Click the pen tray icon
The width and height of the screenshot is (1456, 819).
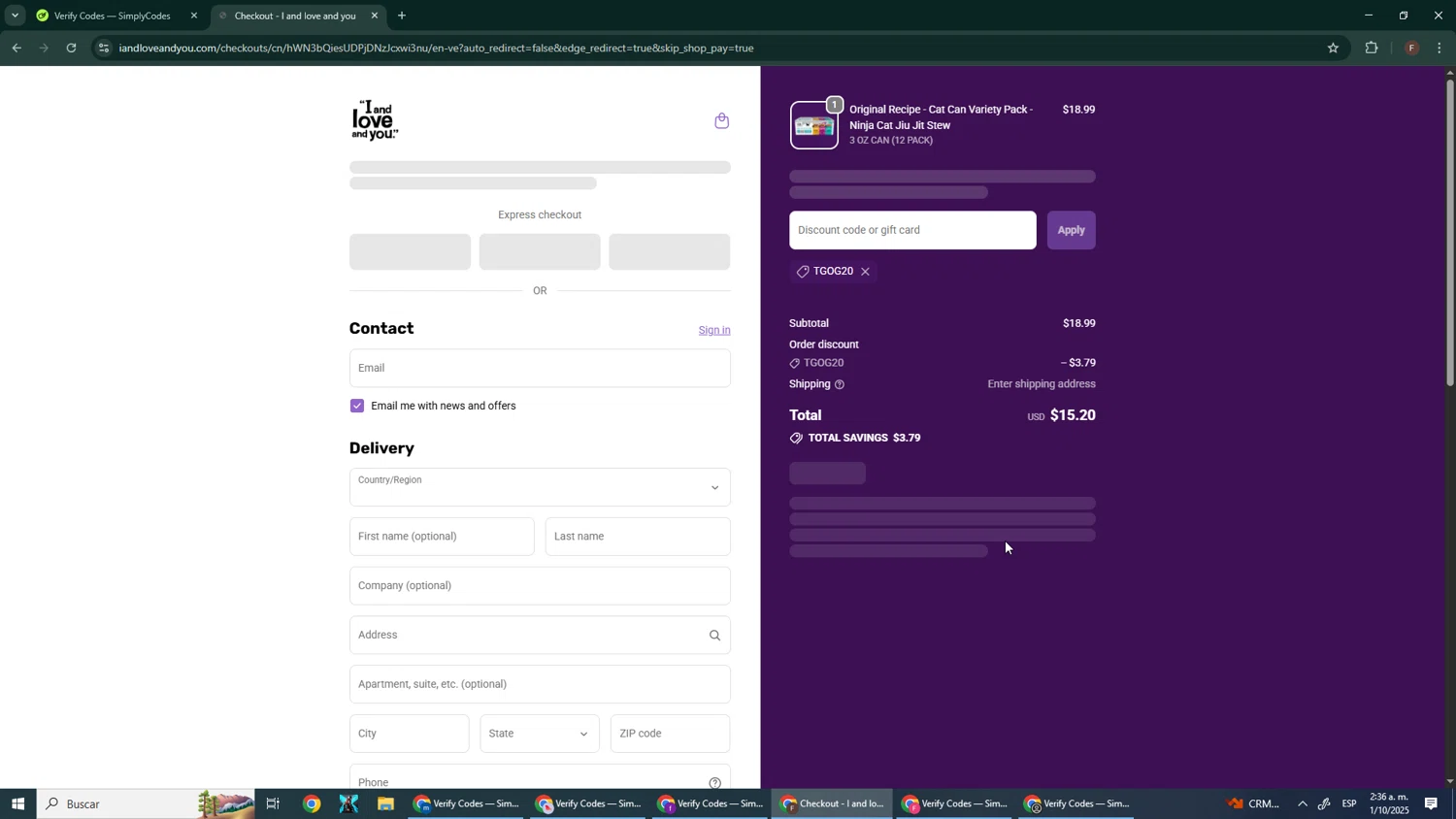point(1324,804)
